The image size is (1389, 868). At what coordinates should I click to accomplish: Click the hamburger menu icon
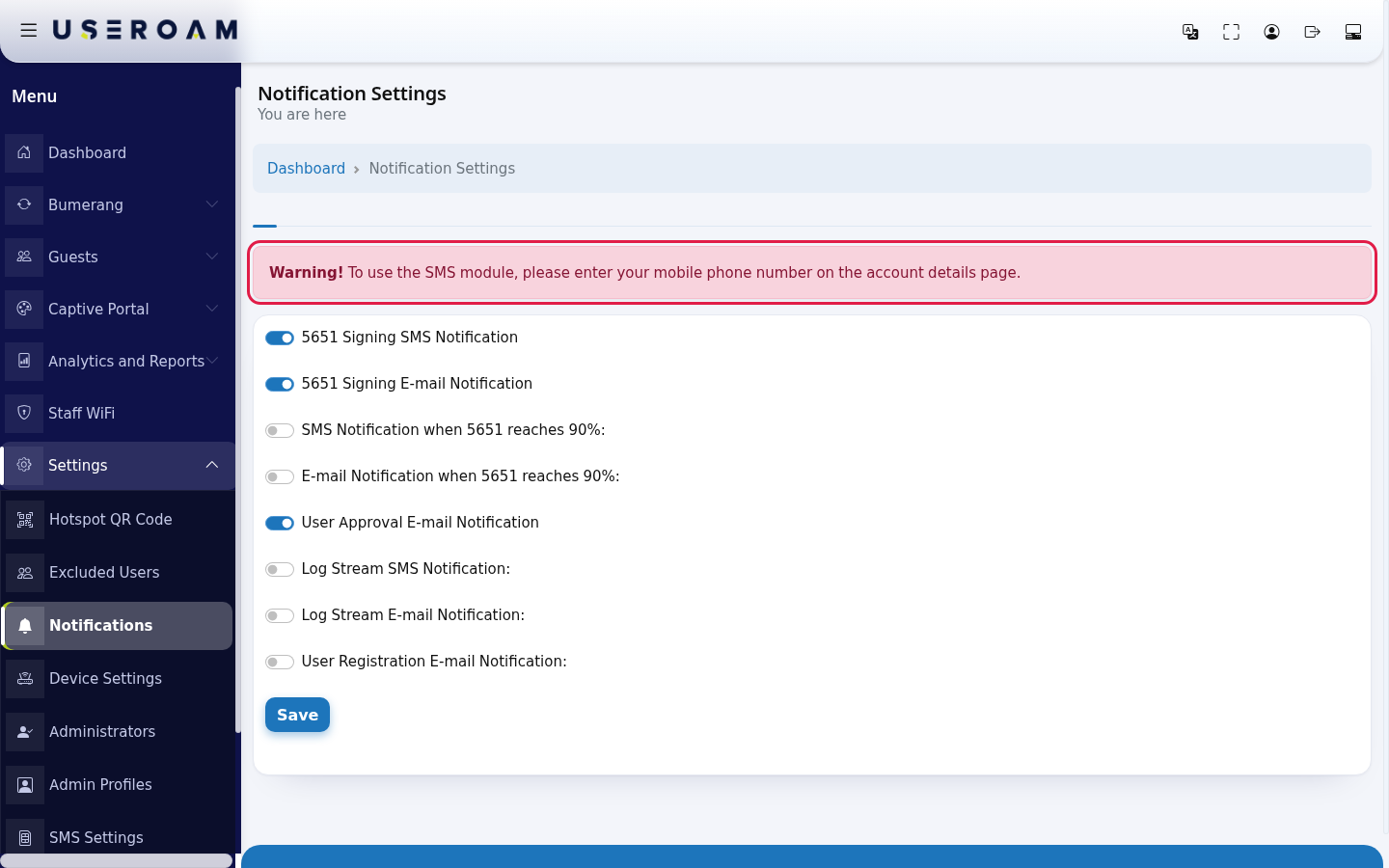(29, 31)
